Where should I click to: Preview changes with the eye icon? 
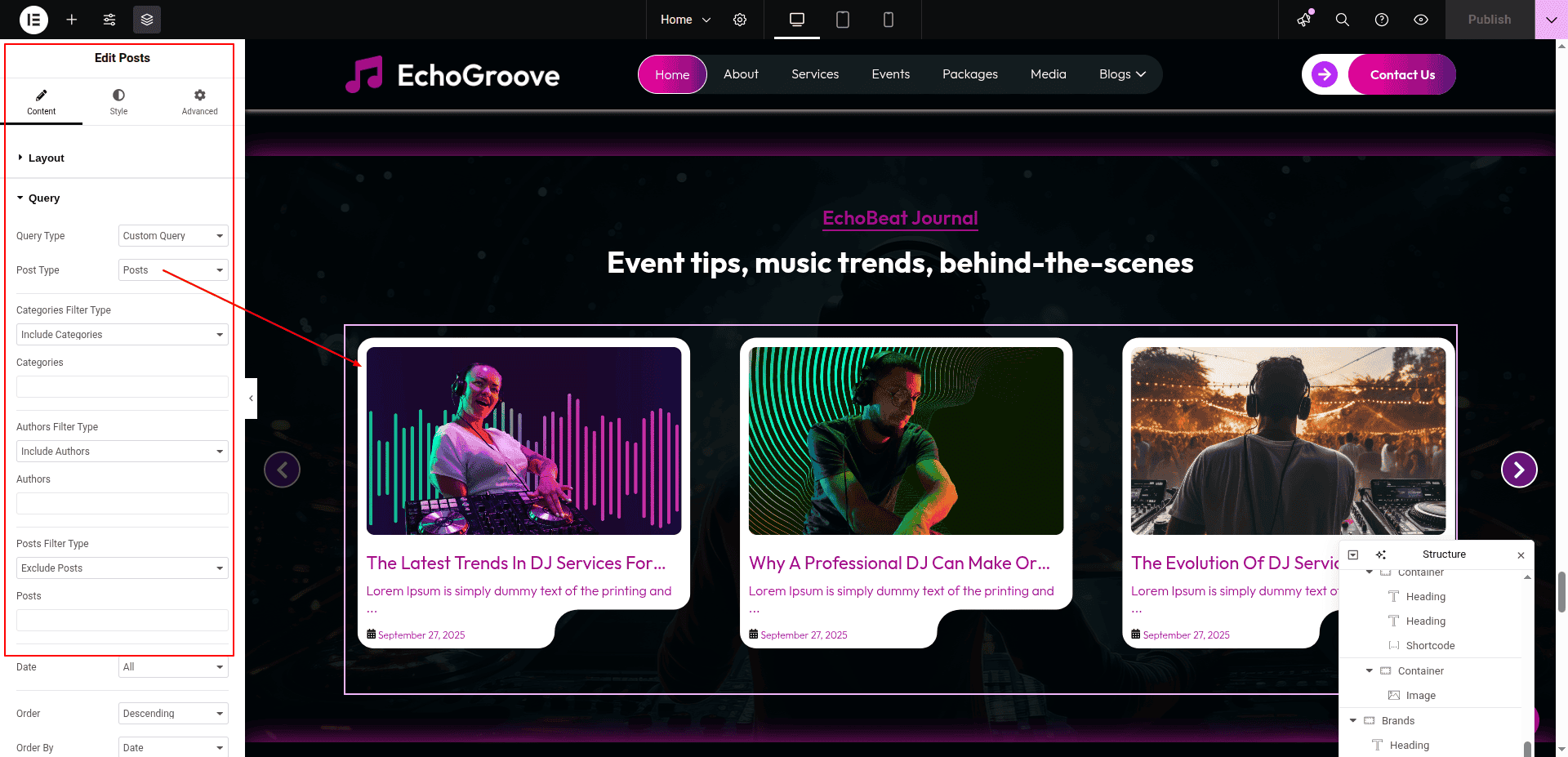point(1421,20)
